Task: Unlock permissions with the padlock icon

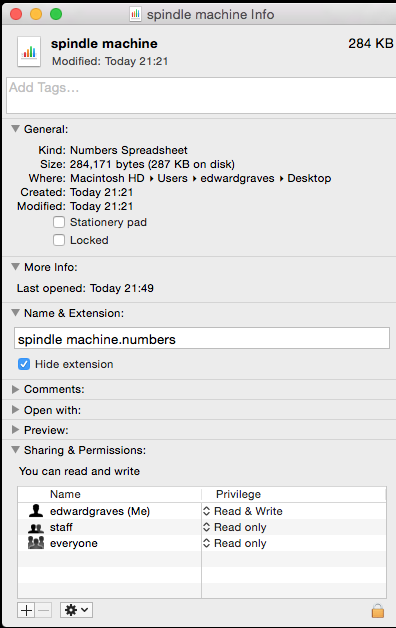Action: pyautogui.click(x=378, y=611)
